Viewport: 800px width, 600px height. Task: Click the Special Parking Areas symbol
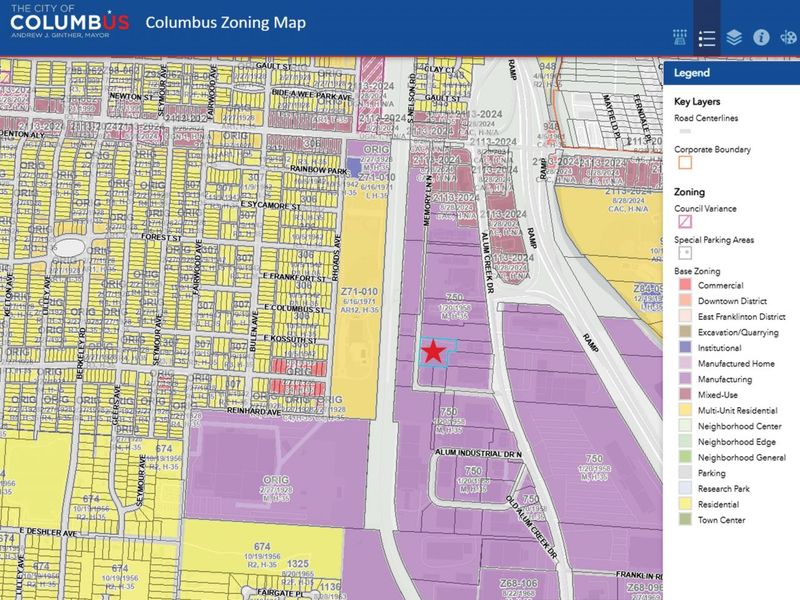(x=685, y=253)
